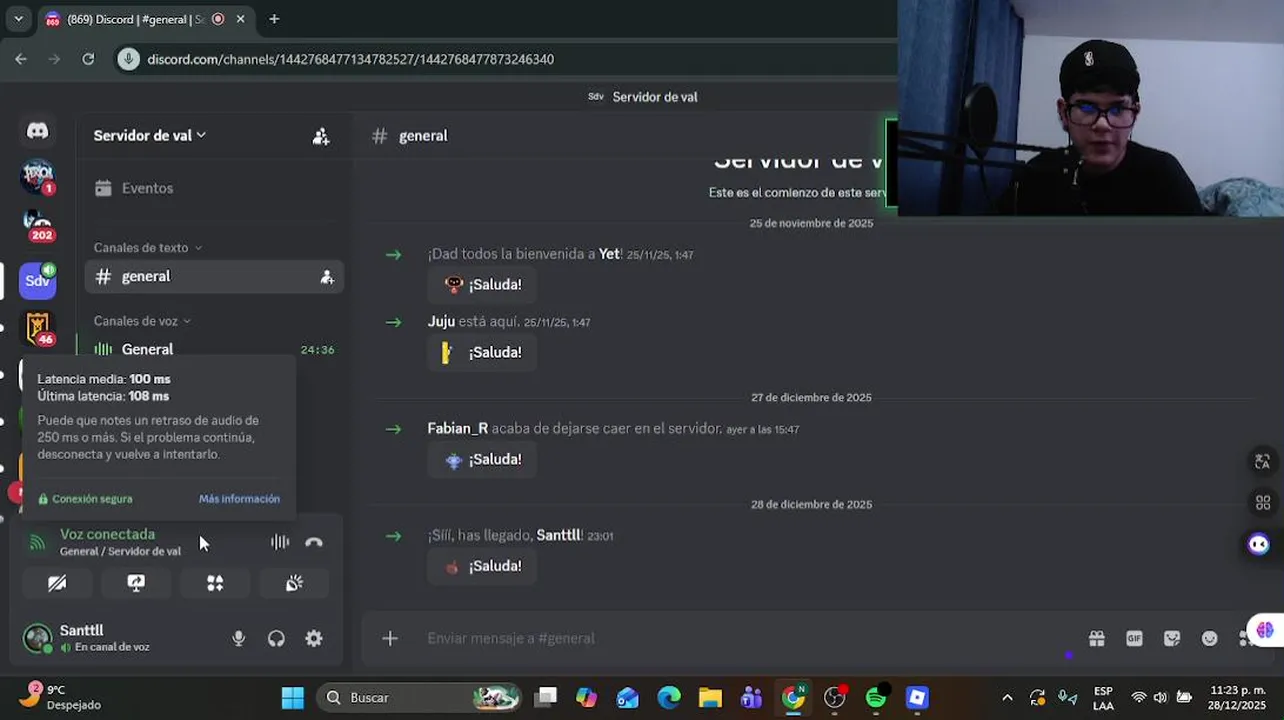Toggle noise suppression waveform icon

pos(280,542)
